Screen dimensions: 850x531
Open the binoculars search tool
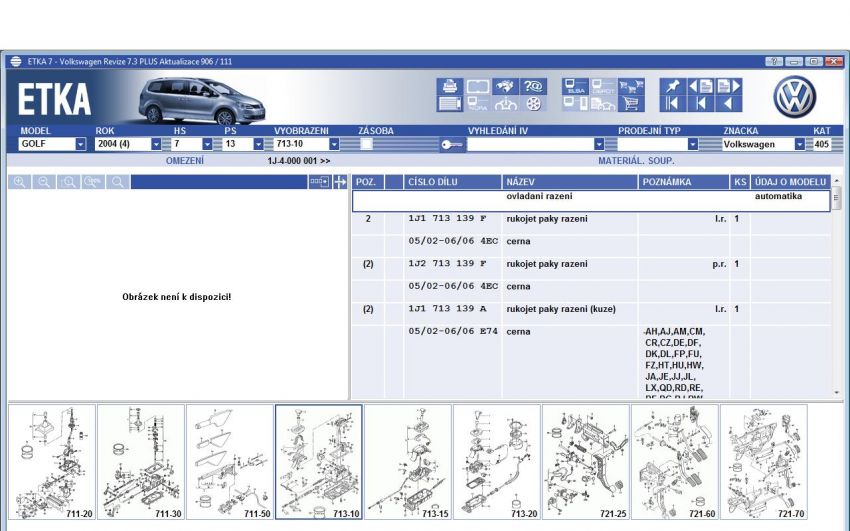(505, 86)
